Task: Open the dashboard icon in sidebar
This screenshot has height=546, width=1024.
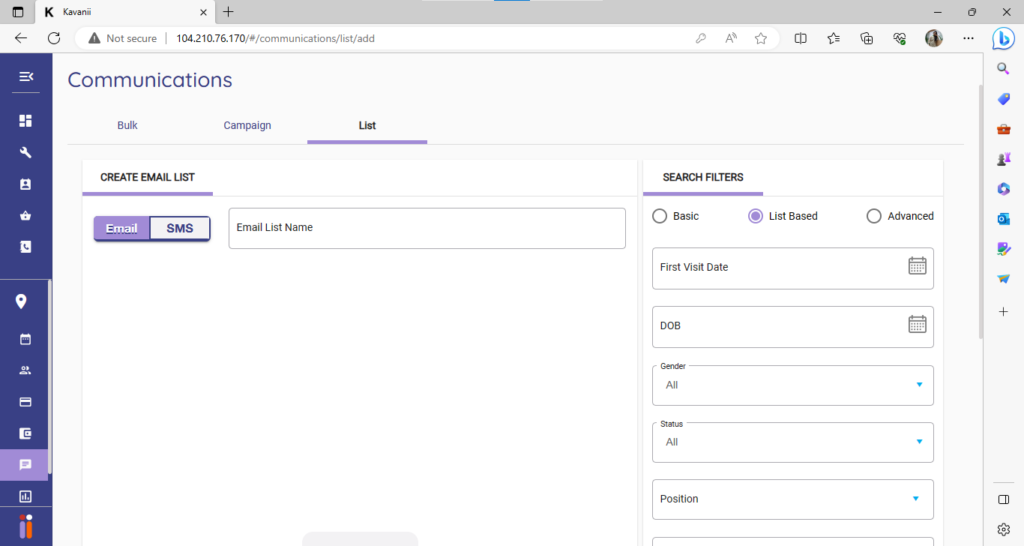Action: (26, 121)
